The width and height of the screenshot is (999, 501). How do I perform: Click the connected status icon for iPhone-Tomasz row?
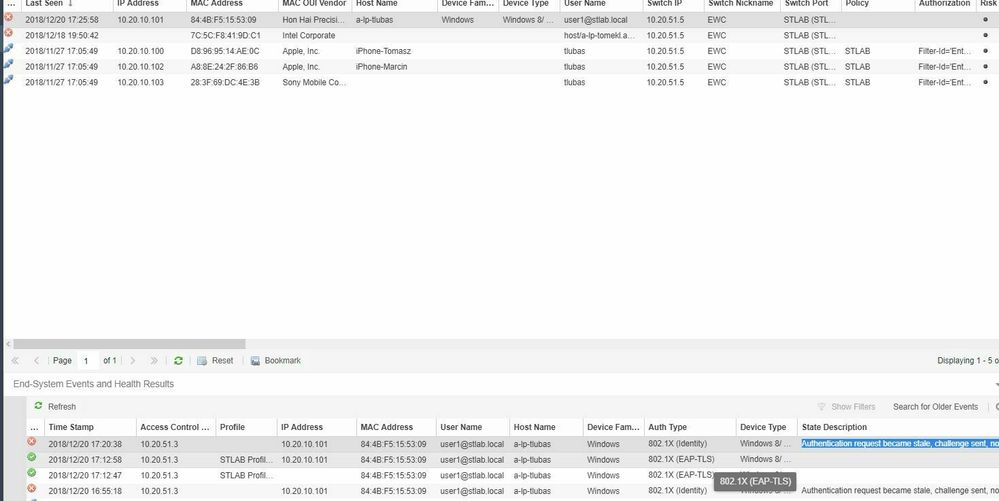[9, 51]
